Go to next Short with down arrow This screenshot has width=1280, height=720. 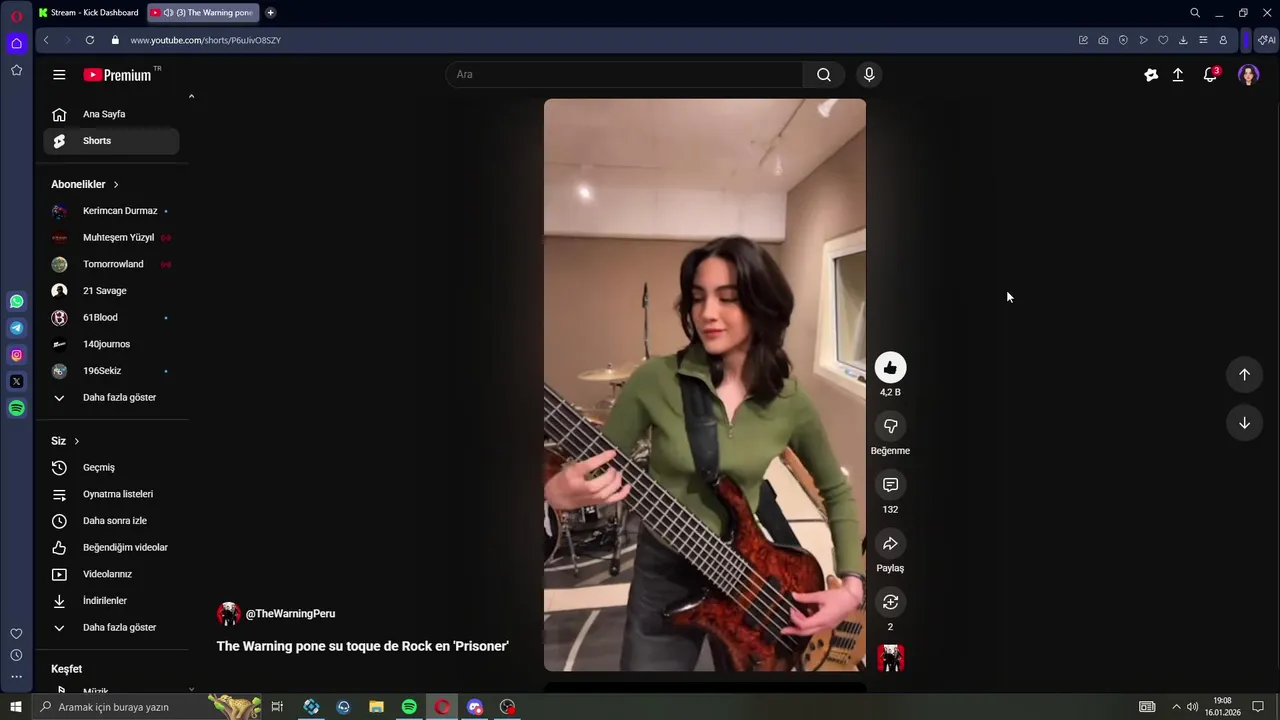[1244, 423]
